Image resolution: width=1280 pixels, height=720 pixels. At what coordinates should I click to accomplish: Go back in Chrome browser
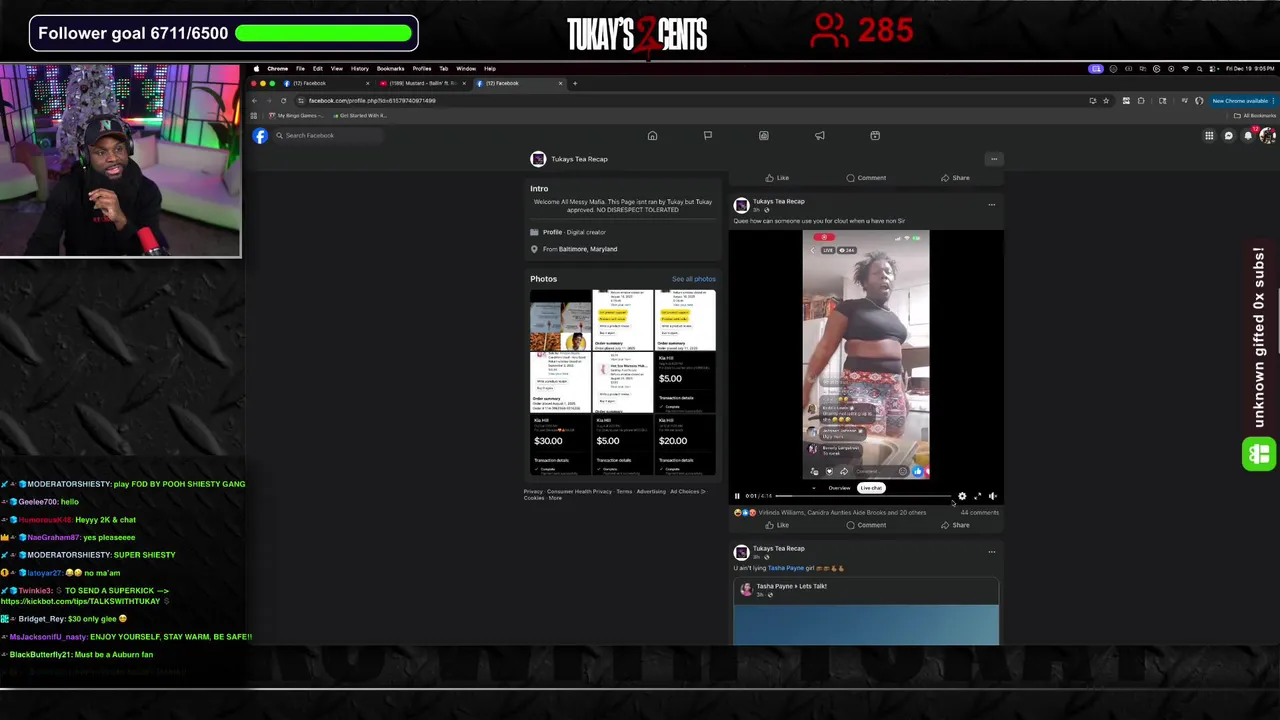(255, 101)
